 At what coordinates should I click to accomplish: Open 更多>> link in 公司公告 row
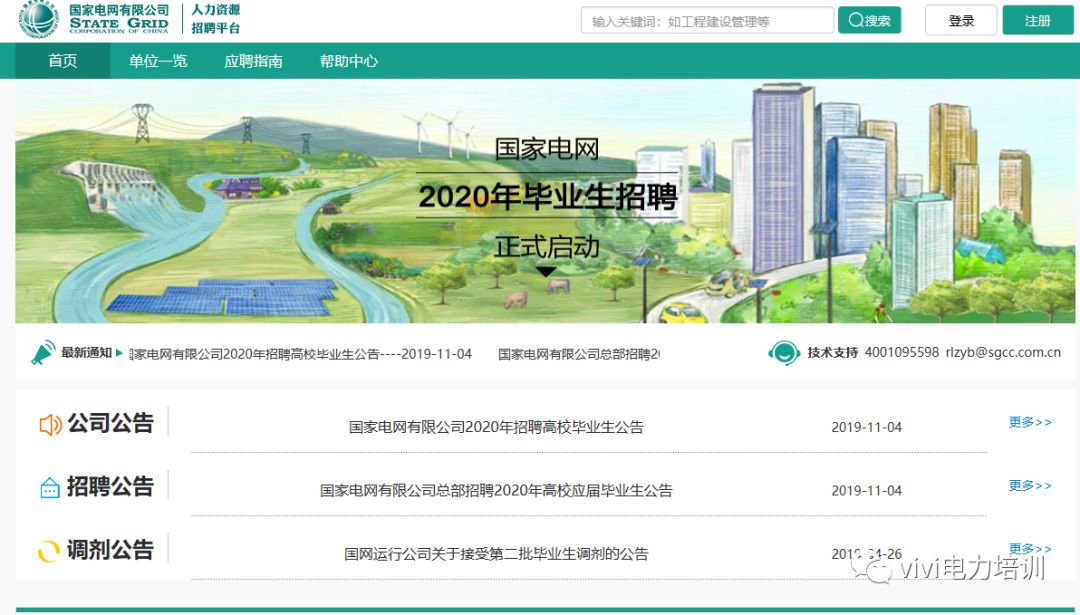[x=1030, y=422]
